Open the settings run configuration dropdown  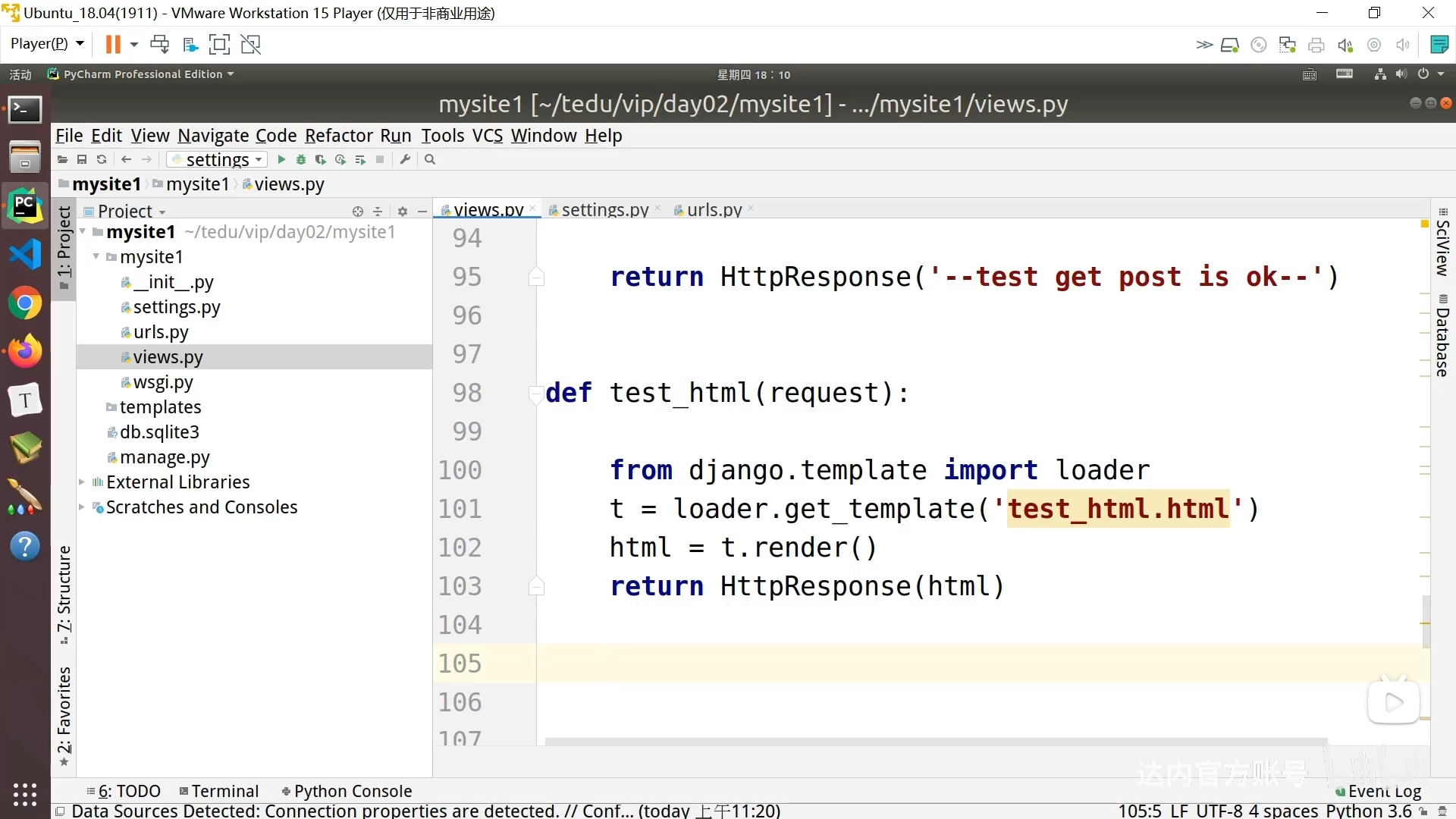217,159
